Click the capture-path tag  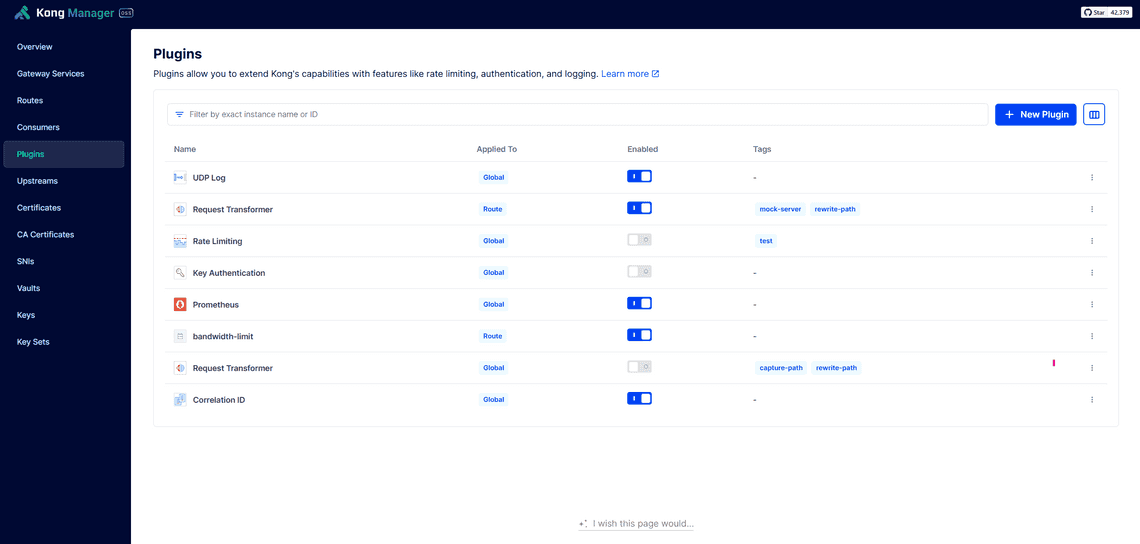[x=780, y=368]
